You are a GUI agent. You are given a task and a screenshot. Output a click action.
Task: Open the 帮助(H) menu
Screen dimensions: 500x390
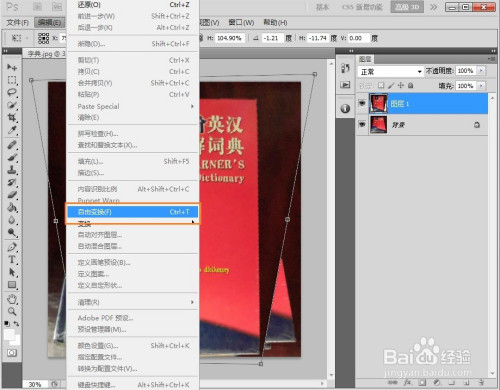tap(275, 22)
